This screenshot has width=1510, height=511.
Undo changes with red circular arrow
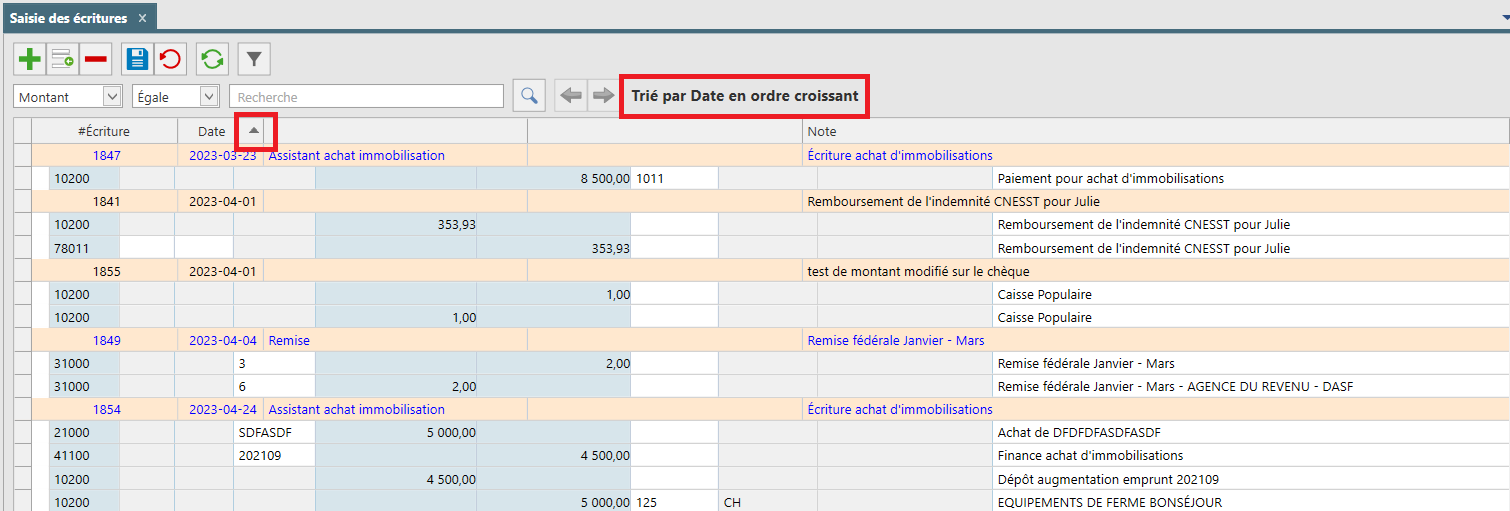(170, 60)
